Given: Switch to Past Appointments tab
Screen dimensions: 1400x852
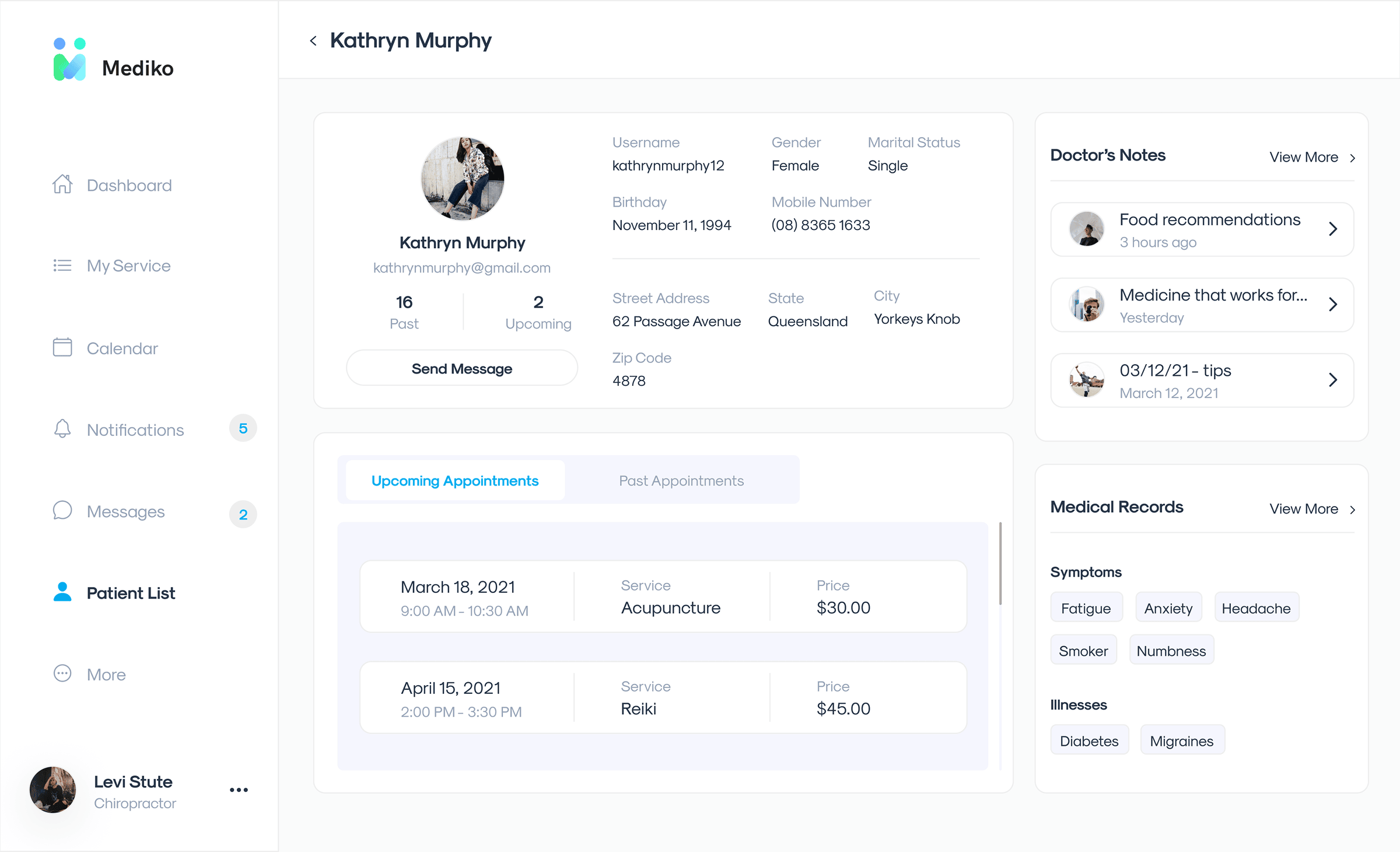Looking at the screenshot, I should 681,481.
